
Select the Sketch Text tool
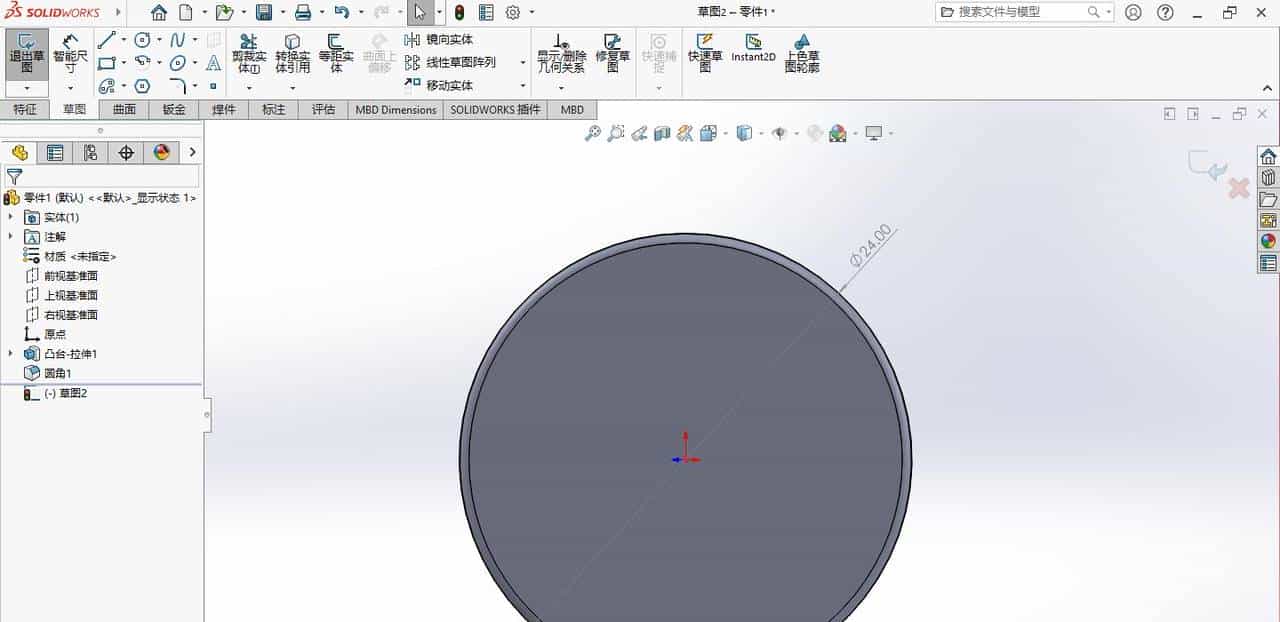211,63
